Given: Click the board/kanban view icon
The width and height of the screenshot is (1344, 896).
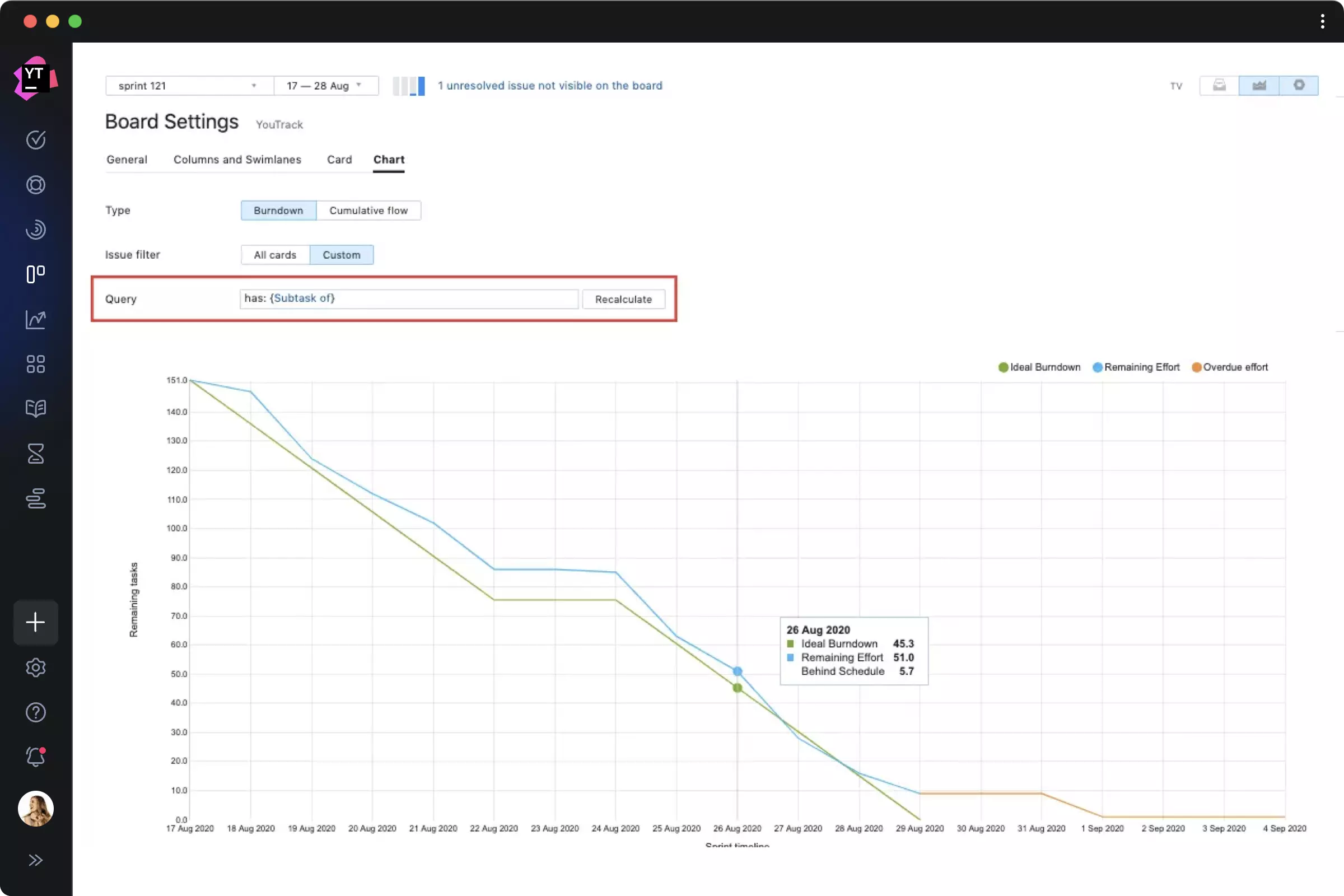Looking at the screenshot, I should (36, 274).
